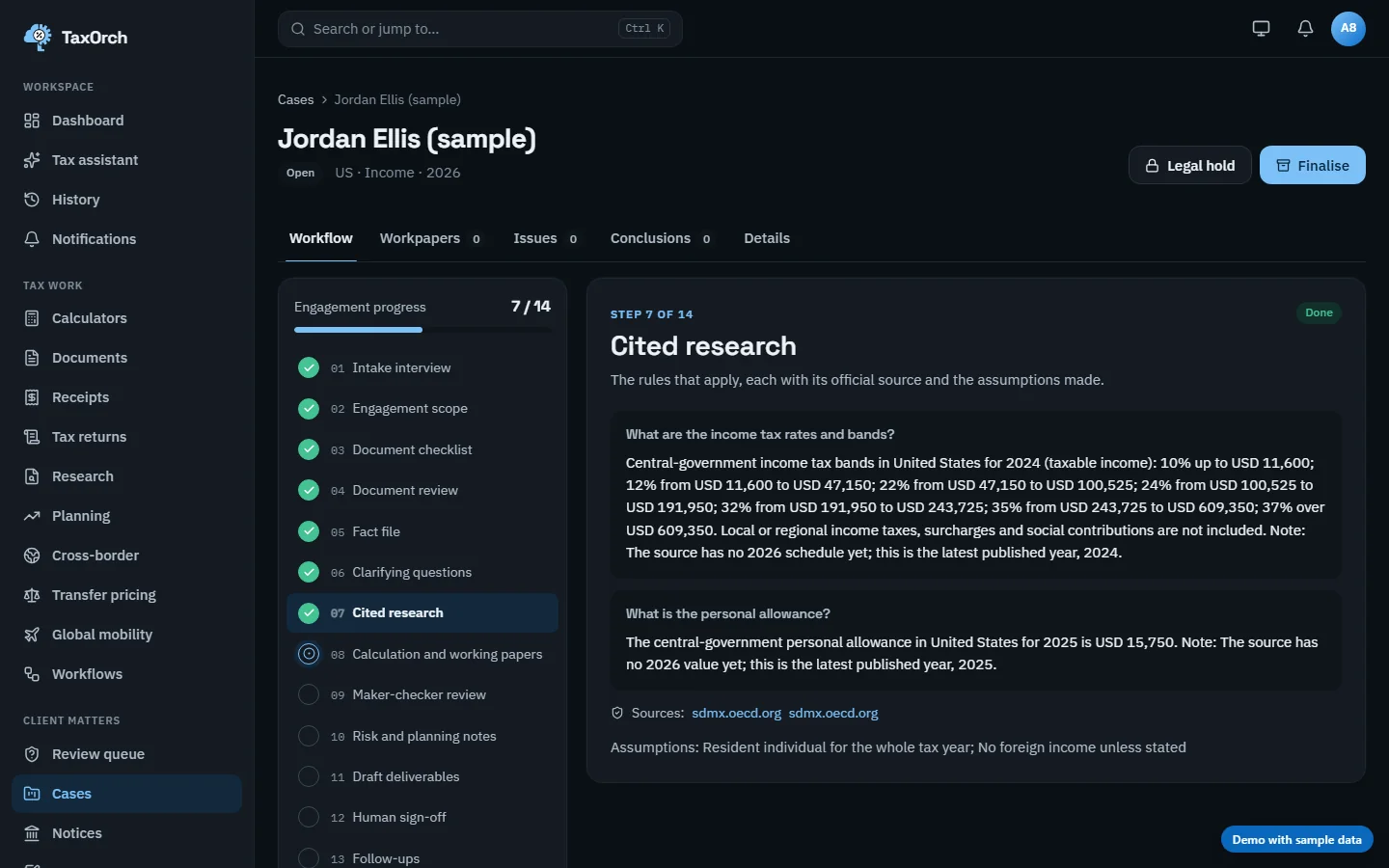Open the AB user avatar
The image size is (1389, 868).
pyautogui.click(x=1348, y=28)
